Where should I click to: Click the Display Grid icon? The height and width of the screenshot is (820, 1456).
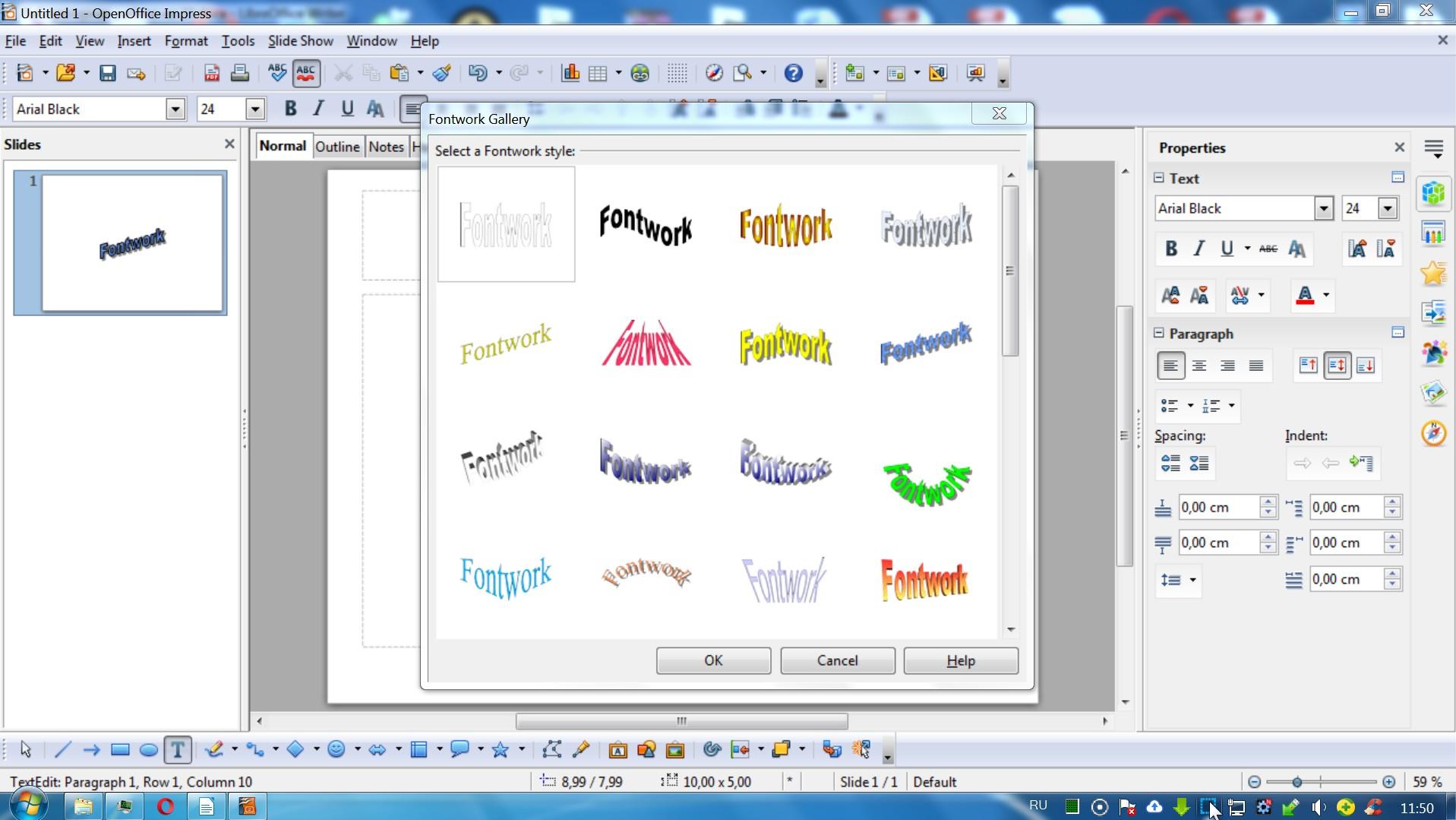coord(677,73)
